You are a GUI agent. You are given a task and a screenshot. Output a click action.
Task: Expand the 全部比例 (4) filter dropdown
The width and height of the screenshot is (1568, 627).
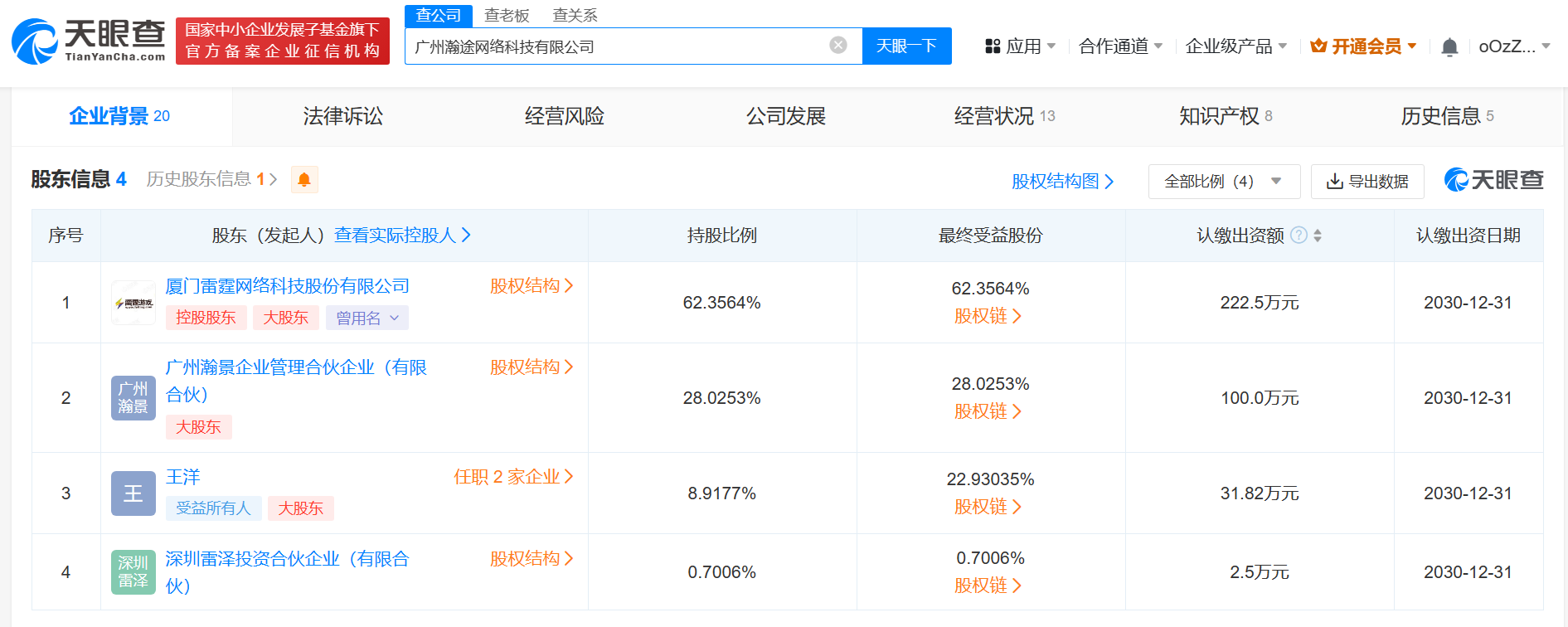pyautogui.click(x=1223, y=182)
